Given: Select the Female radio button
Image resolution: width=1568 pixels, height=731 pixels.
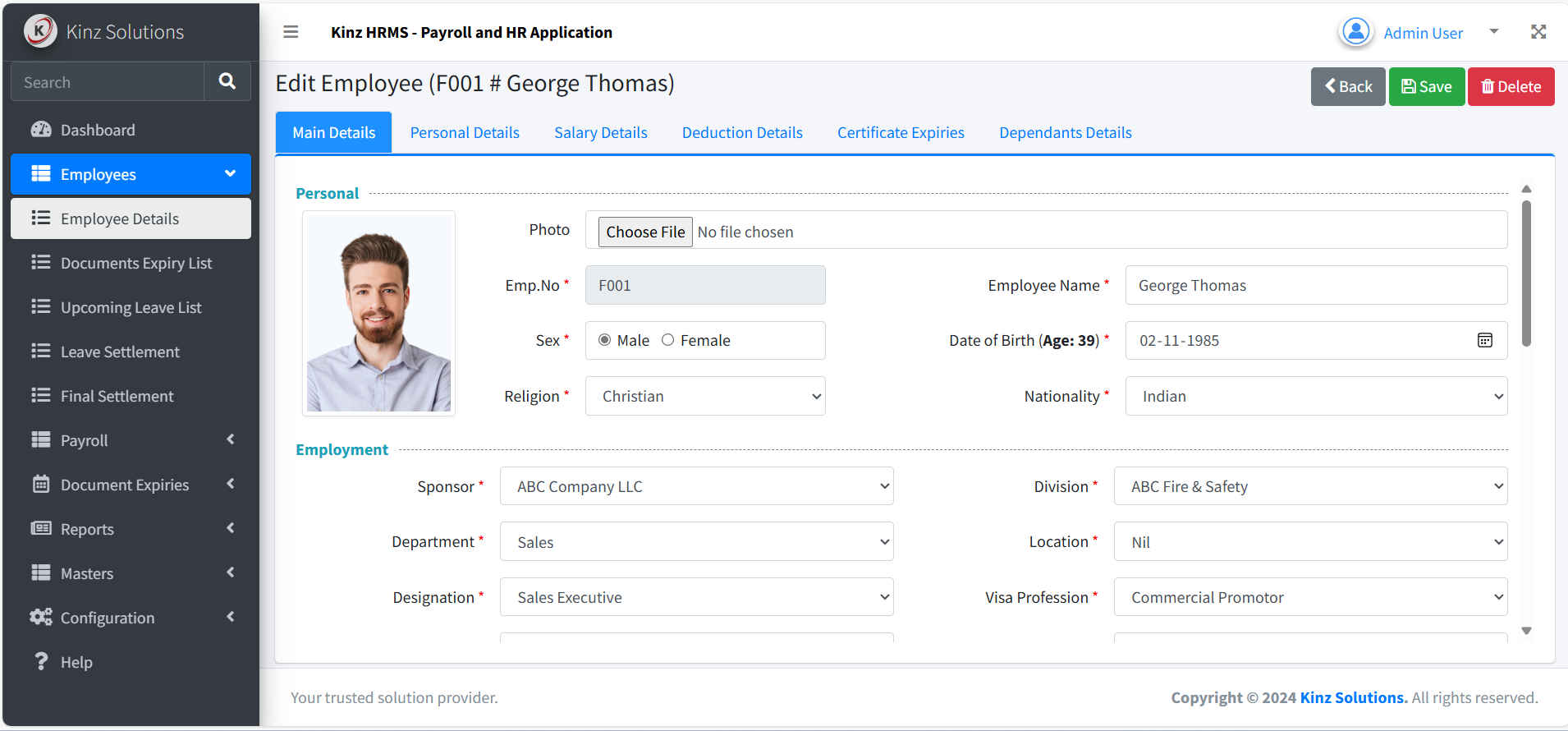Looking at the screenshot, I should pos(668,340).
